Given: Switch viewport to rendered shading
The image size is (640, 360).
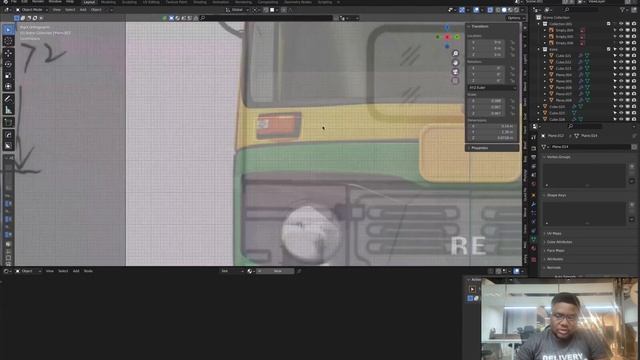Looking at the screenshot, I should [x=517, y=10].
